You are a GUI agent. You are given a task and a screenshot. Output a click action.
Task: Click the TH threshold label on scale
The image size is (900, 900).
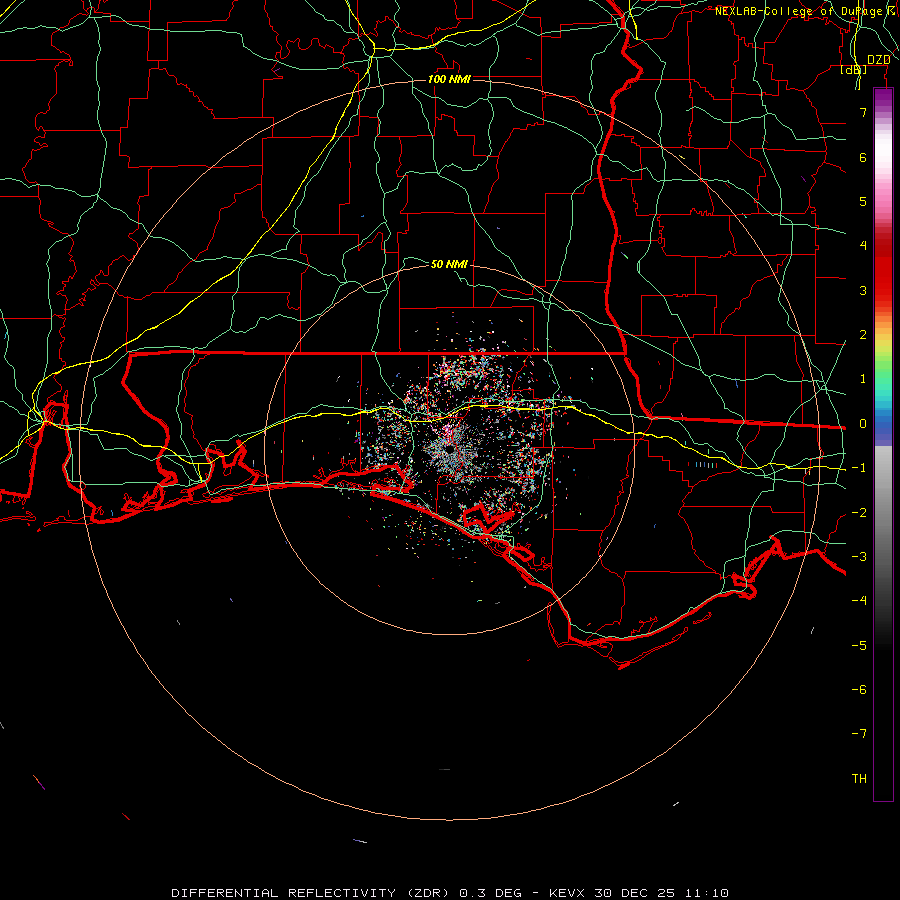click(x=859, y=779)
